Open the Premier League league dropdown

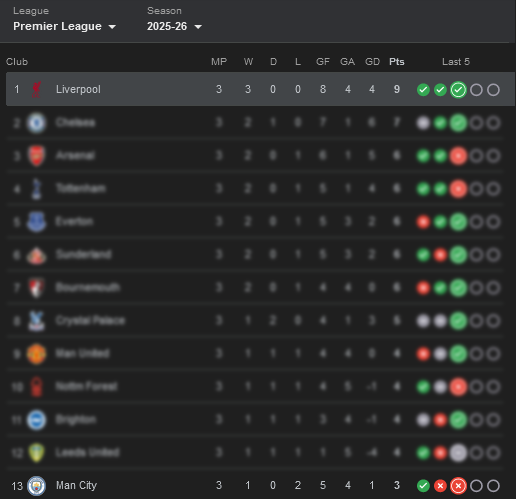pos(64,26)
